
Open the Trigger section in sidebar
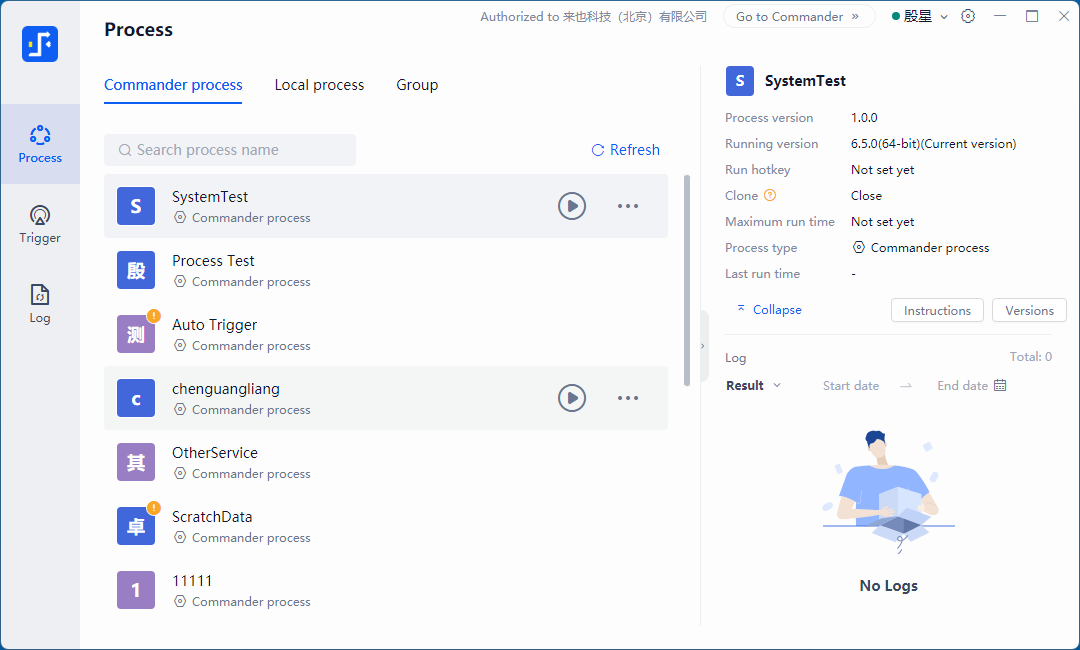click(x=40, y=224)
